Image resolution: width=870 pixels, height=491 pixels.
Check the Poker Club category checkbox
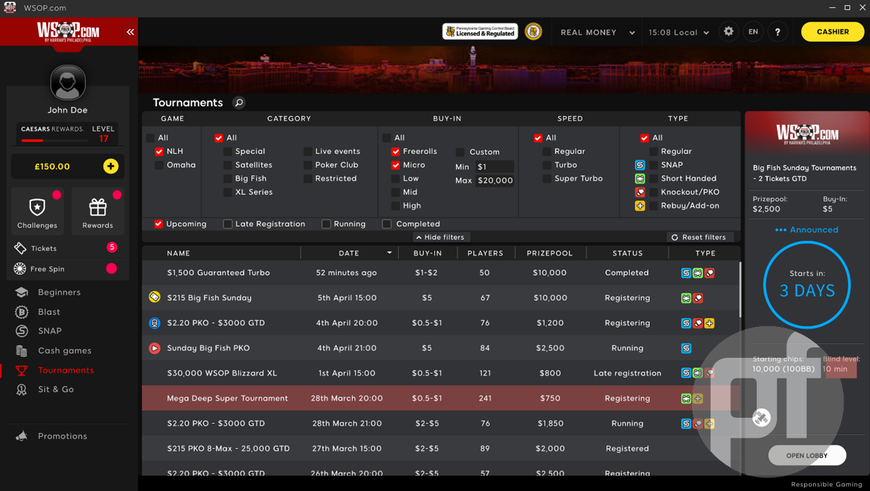307,165
